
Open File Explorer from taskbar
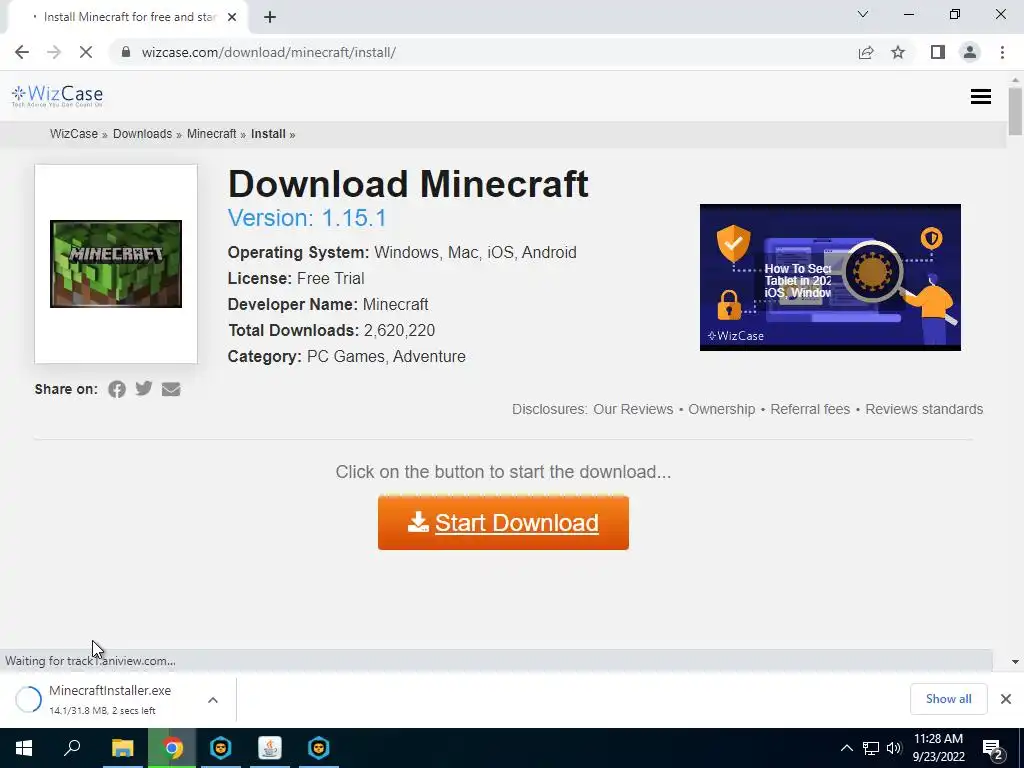point(122,748)
